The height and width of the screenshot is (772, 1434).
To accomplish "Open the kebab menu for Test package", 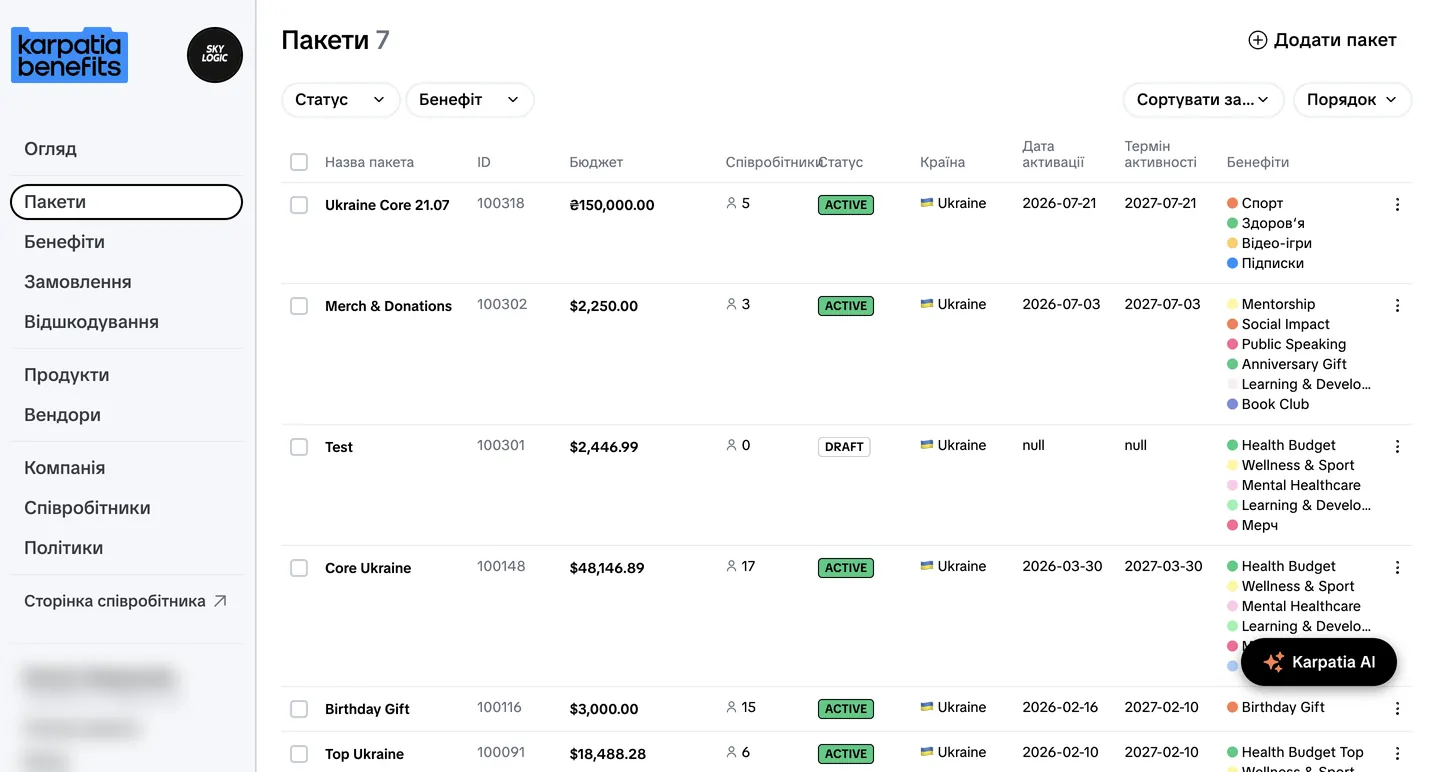I will (x=1397, y=446).
